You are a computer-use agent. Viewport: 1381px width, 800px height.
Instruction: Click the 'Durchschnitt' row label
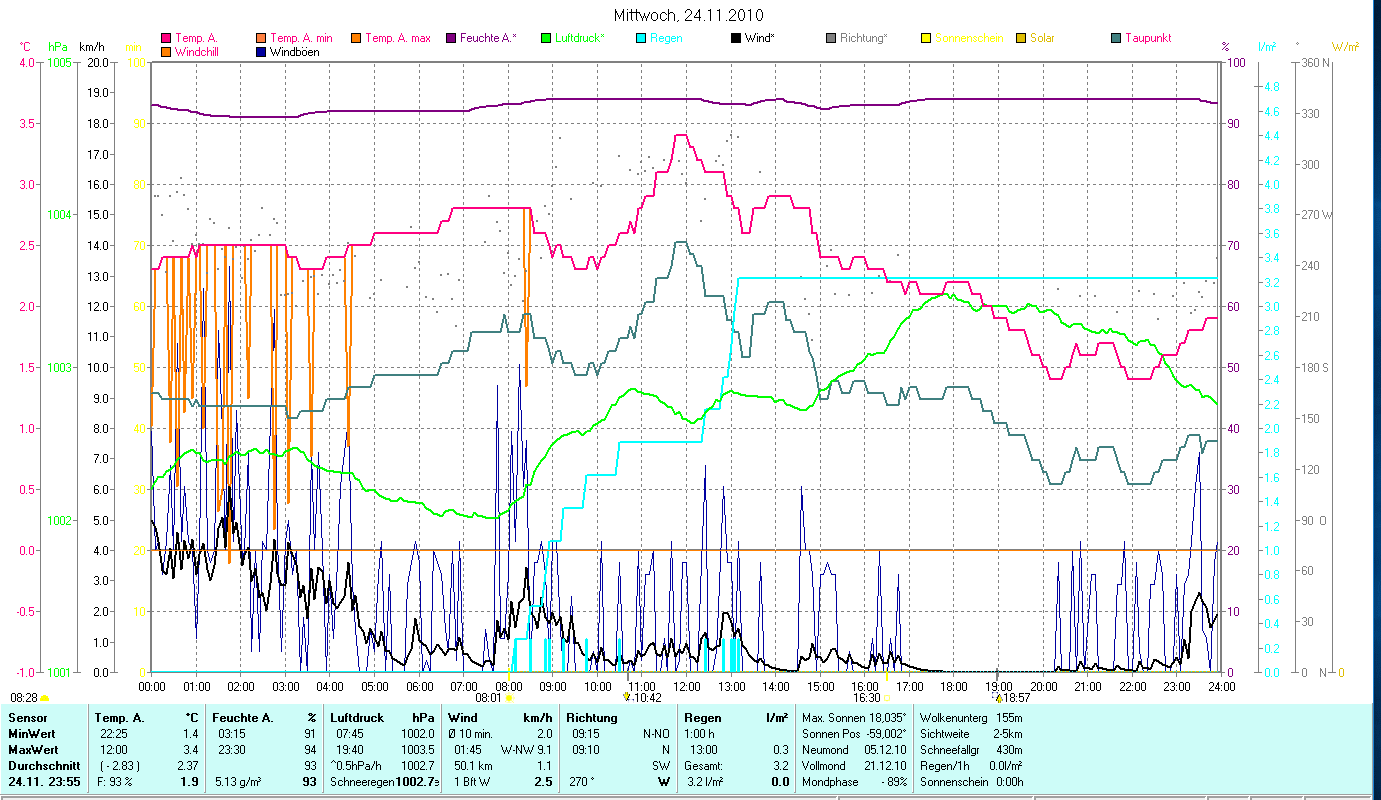click(x=43, y=765)
